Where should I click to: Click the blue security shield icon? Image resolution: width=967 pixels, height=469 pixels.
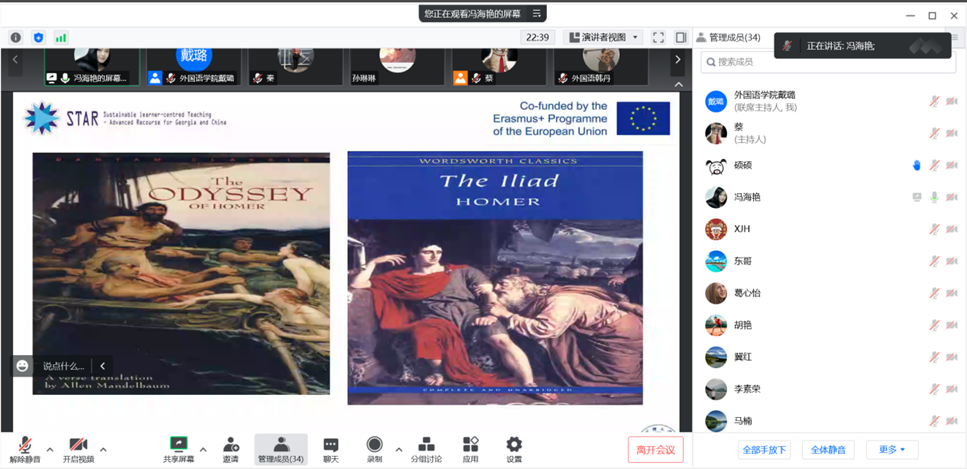38,38
